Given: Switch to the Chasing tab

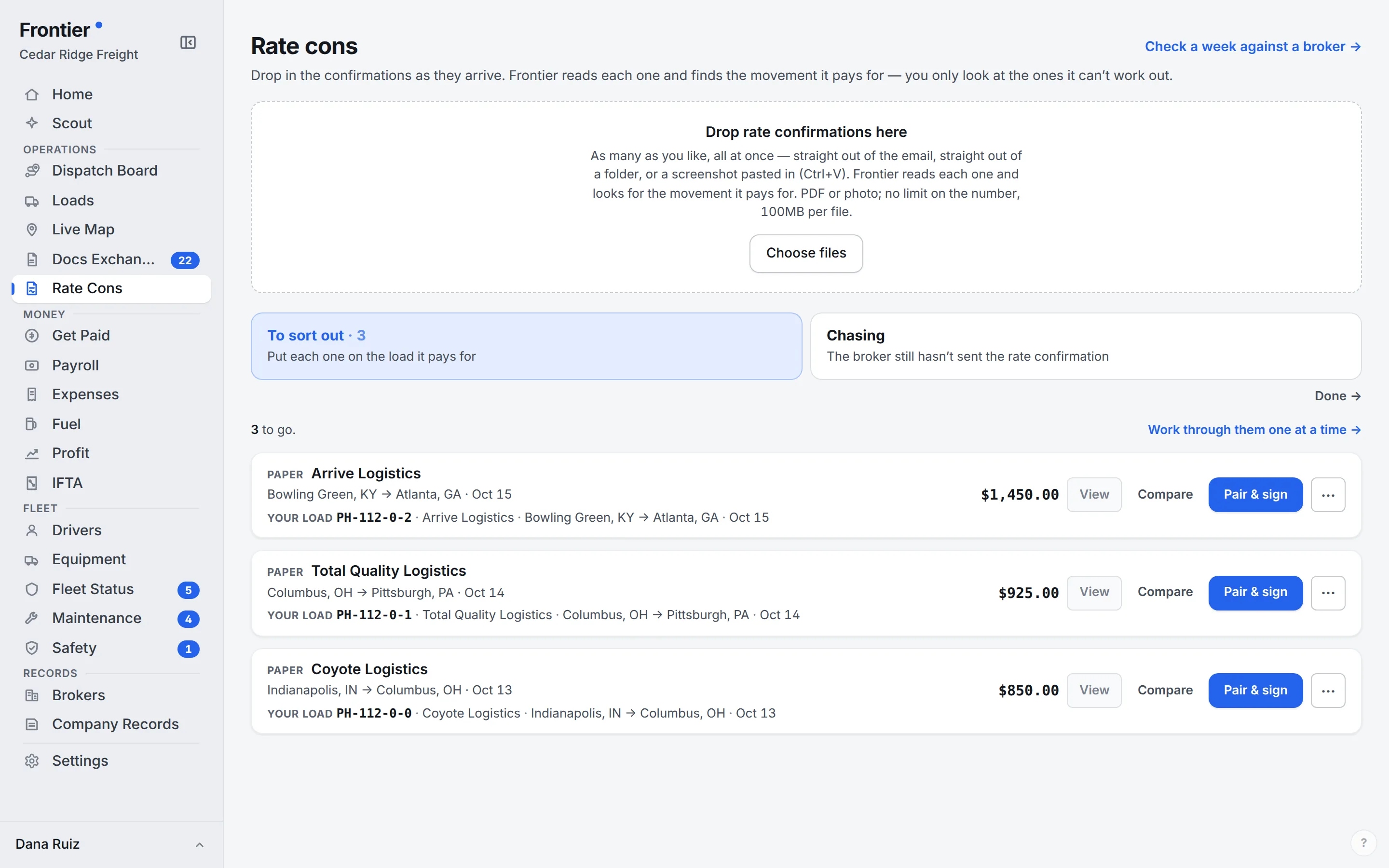Looking at the screenshot, I should tap(1085, 346).
